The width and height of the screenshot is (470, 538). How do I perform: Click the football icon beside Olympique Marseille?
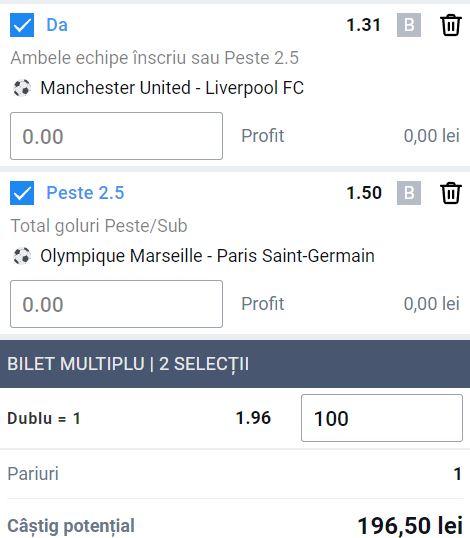[22, 256]
